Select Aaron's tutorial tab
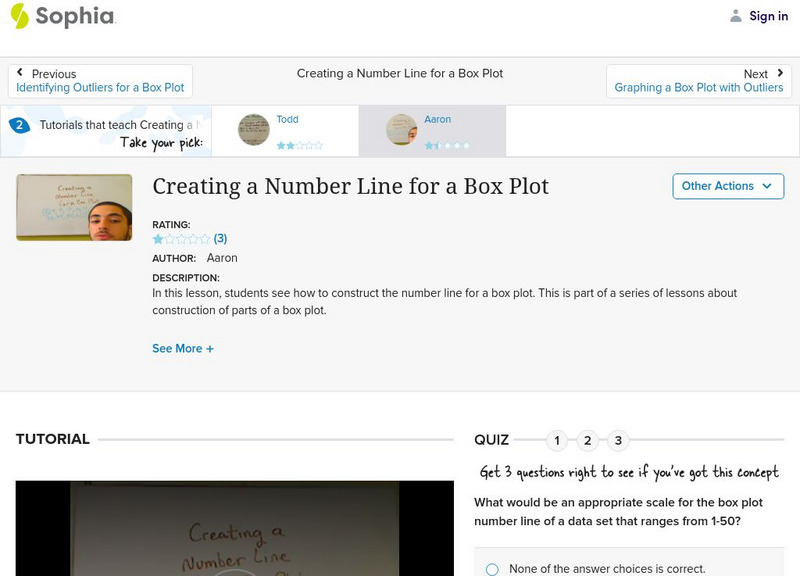Image resolution: width=800 pixels, height=576 pixels. [x=432, y=131]
